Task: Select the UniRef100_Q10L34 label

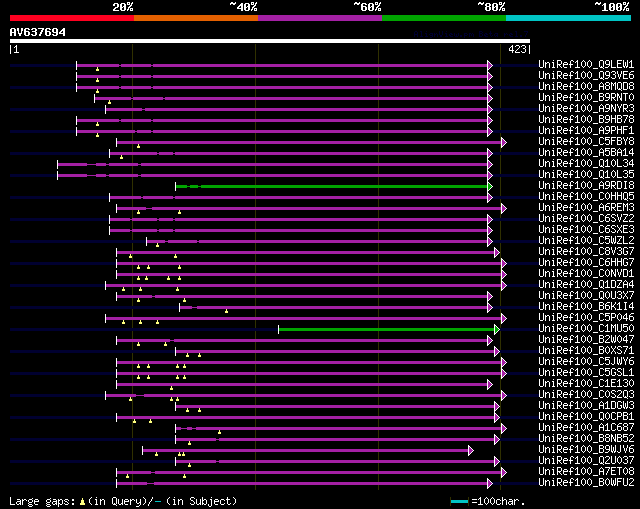Action: point(586,164)
